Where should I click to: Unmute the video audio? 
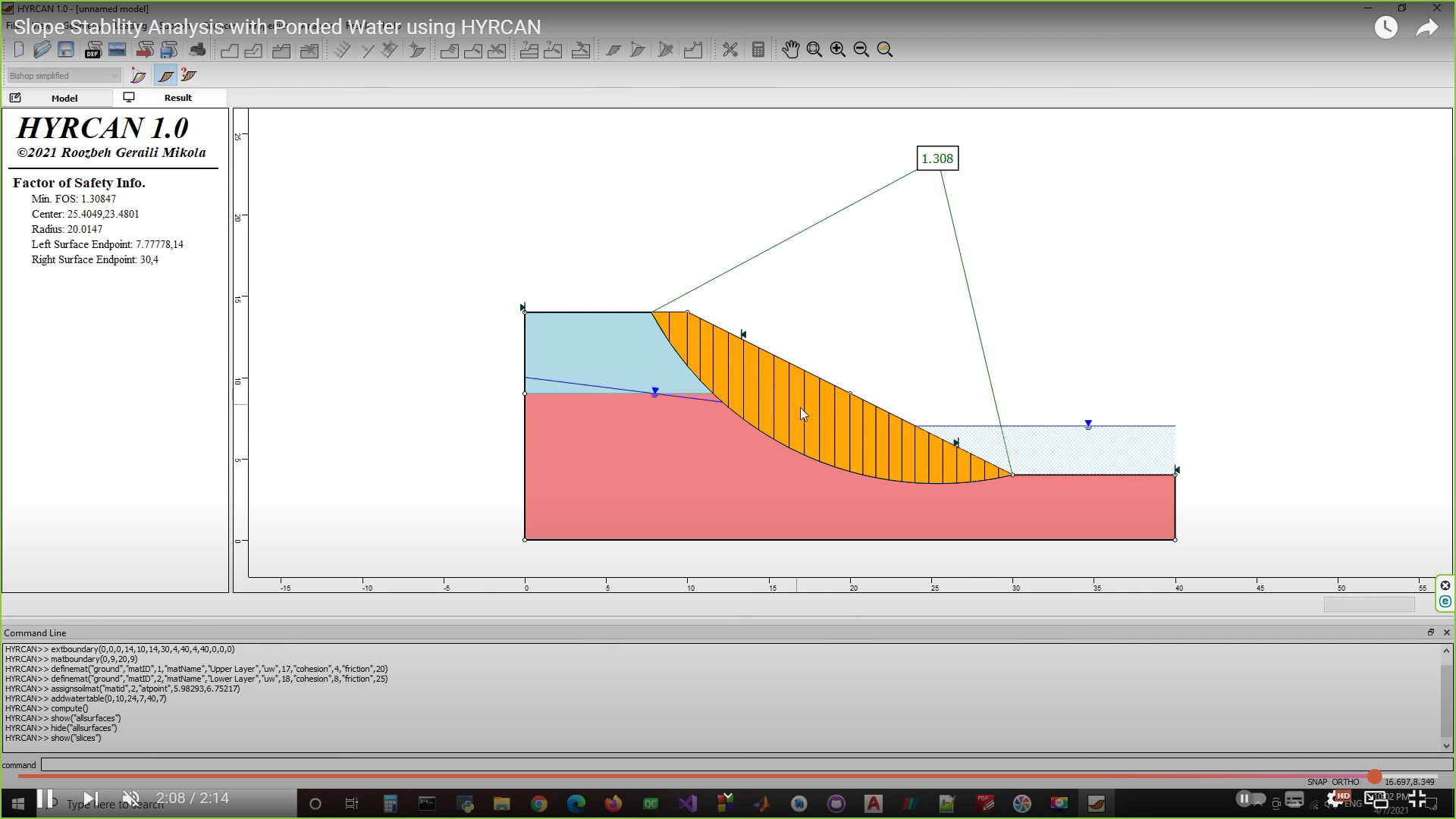click(x=131, y=799)
